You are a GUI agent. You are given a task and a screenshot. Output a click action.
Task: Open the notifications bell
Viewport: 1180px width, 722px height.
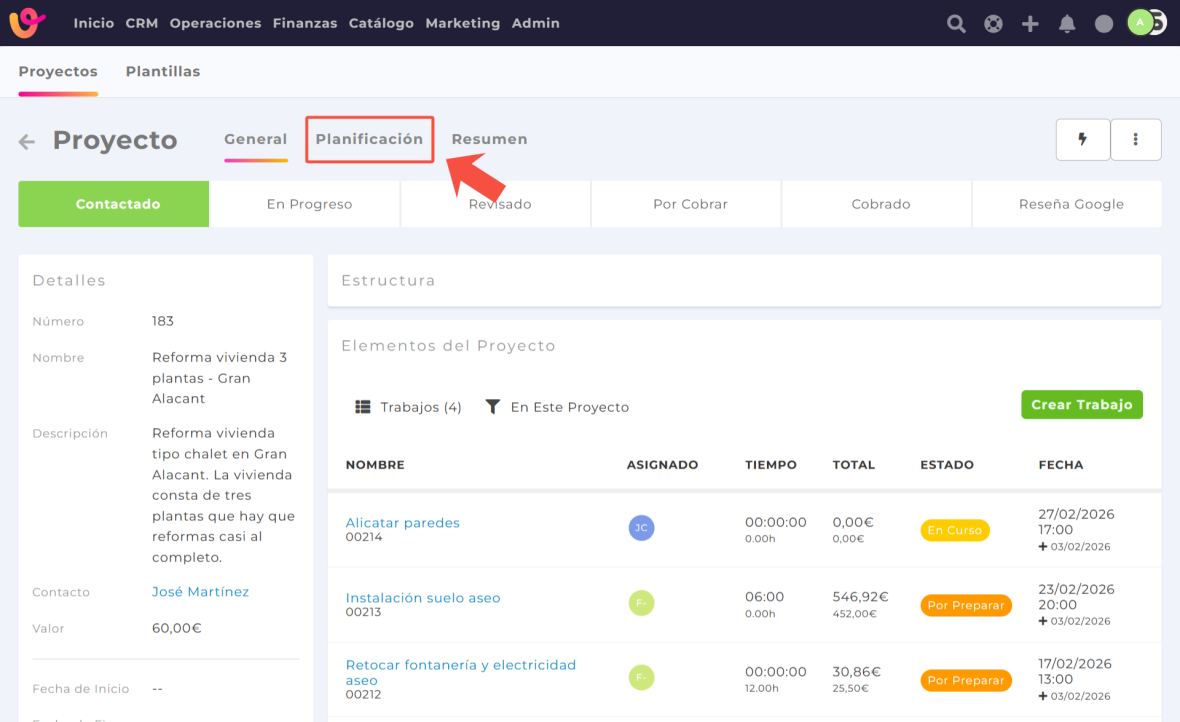1067,24
